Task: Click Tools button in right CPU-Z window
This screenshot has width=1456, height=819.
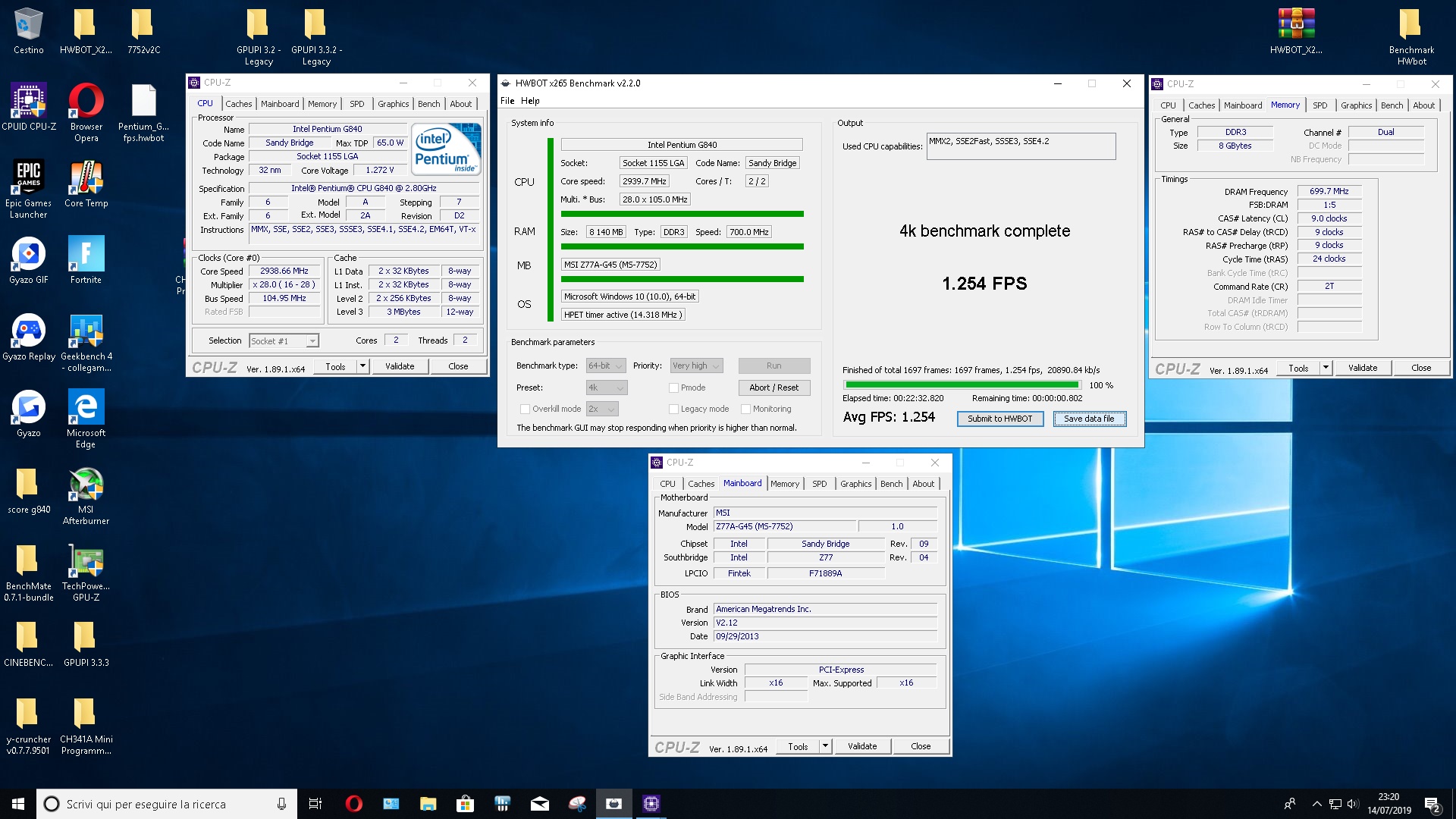Action: point(1298,368)
